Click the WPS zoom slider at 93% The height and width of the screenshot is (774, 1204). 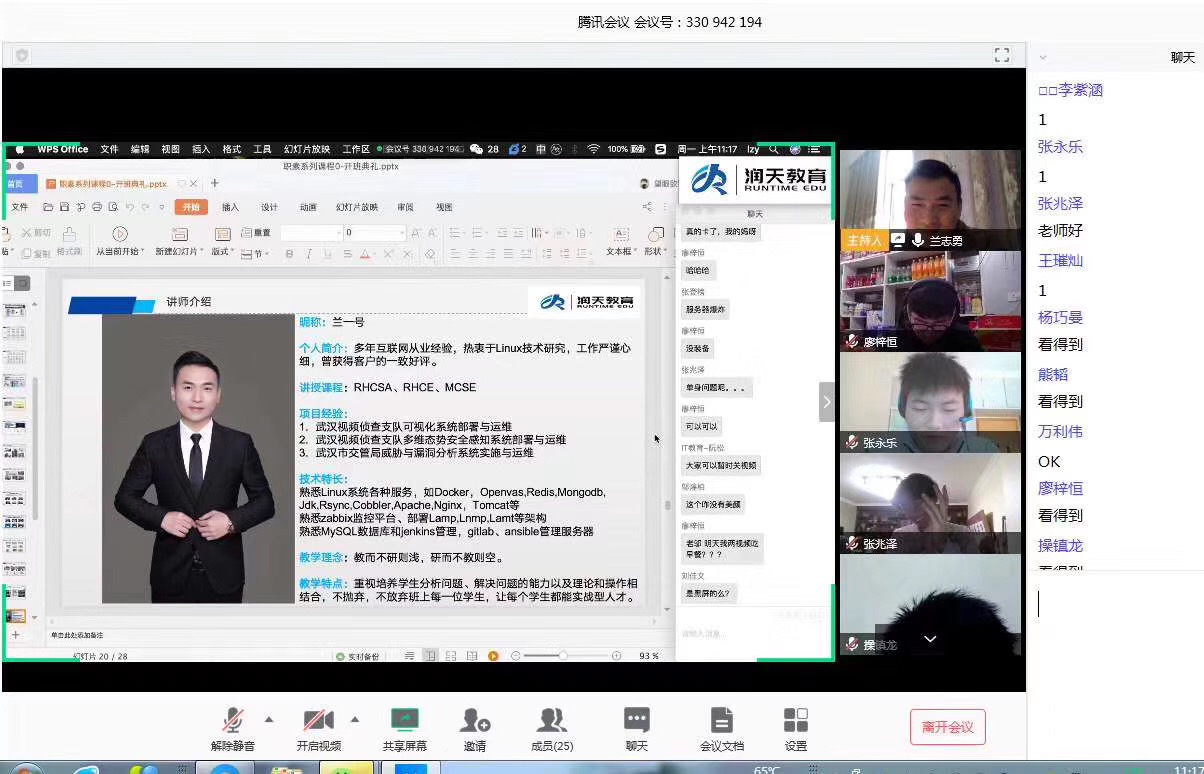[563, 656]
